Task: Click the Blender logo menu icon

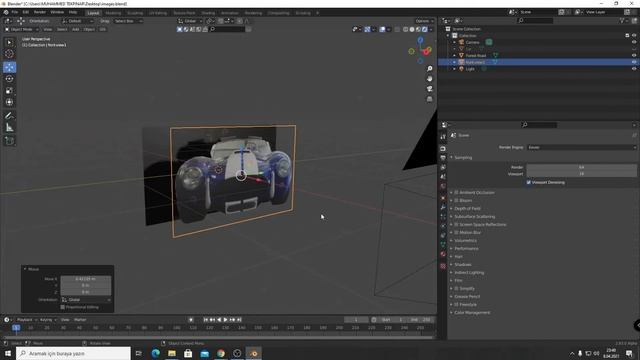Action: pos(6,12)
